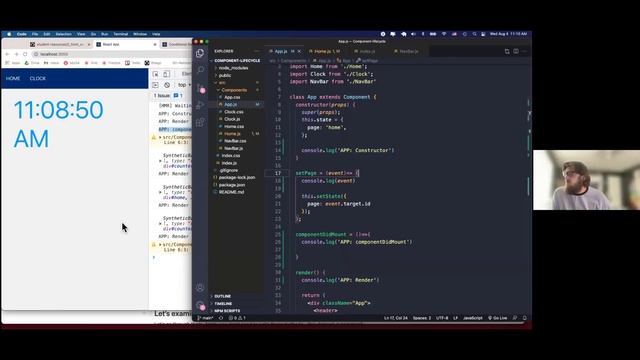Image resolution: width=640 pixels, height=360 pixels.
Task: Open the Run menu
Action: coord(104,34)
